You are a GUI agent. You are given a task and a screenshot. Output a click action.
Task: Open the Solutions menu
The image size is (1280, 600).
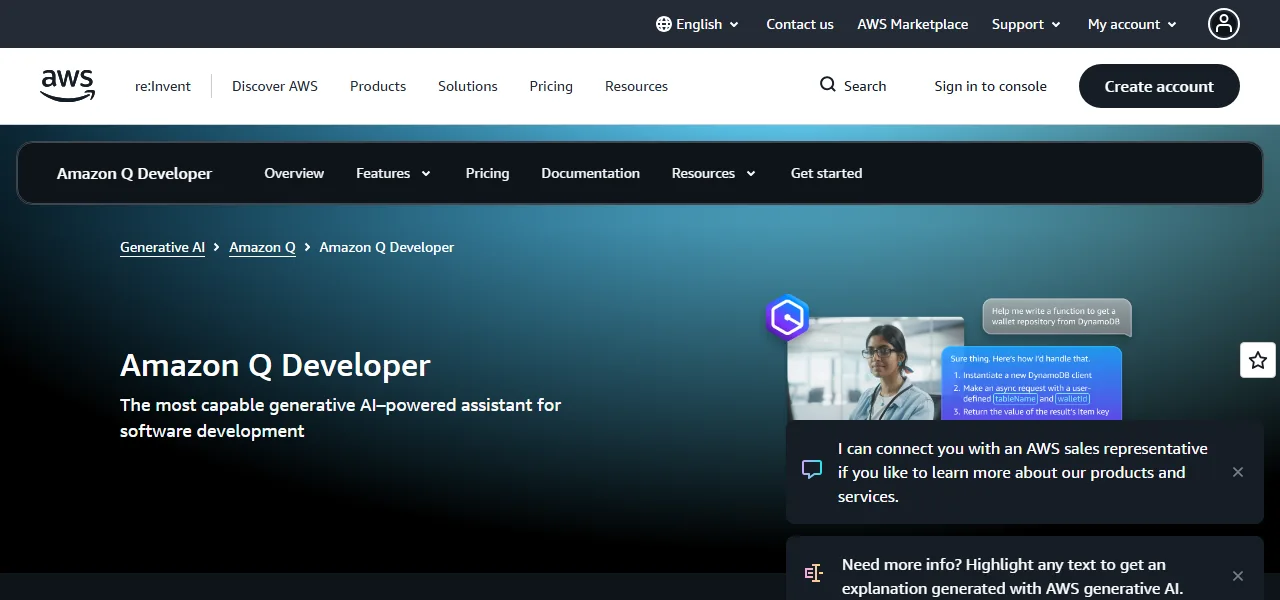pos(467,86)
